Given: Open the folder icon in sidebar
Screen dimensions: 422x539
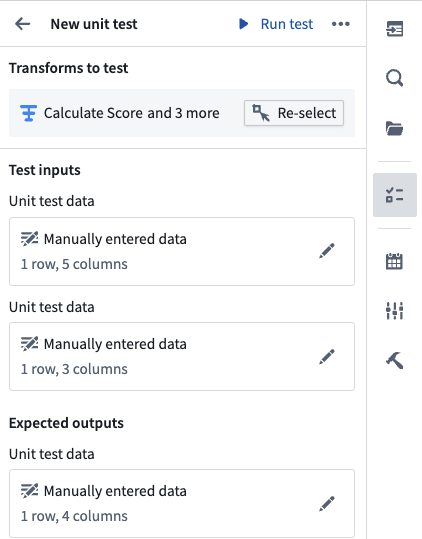Looking at the screenshot, I should tap(395, 128).
